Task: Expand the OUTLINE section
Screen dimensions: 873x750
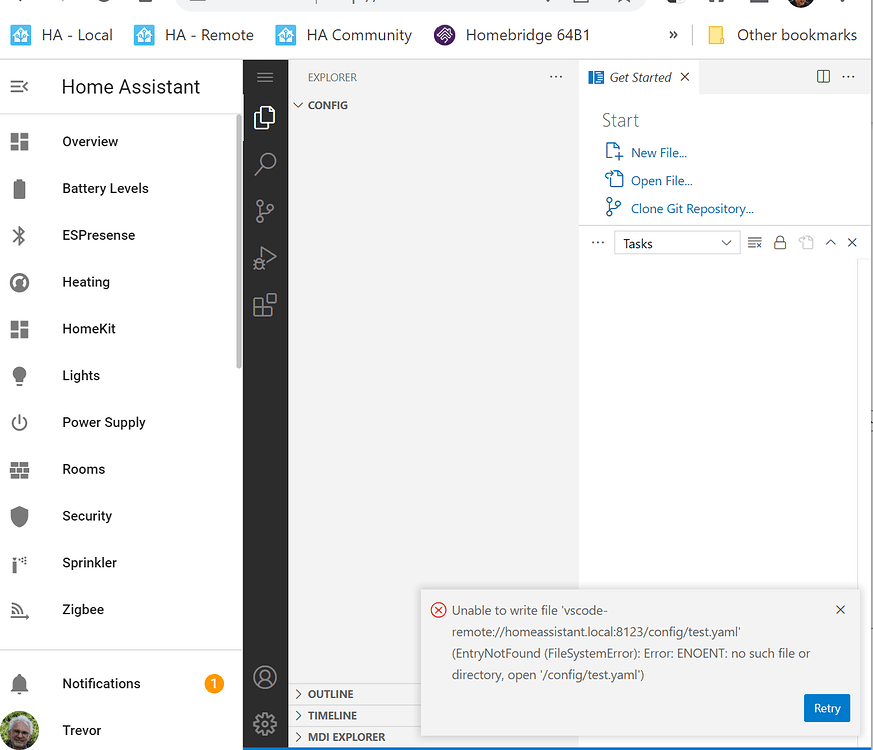Action: [x=356, y=694]
